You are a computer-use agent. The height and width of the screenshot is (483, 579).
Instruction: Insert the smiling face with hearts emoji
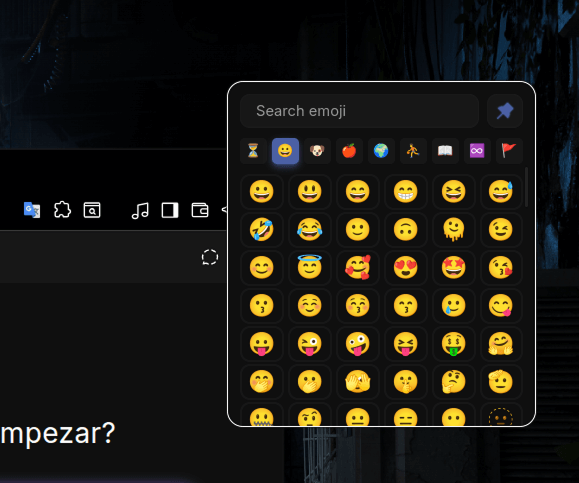[357, 267]
